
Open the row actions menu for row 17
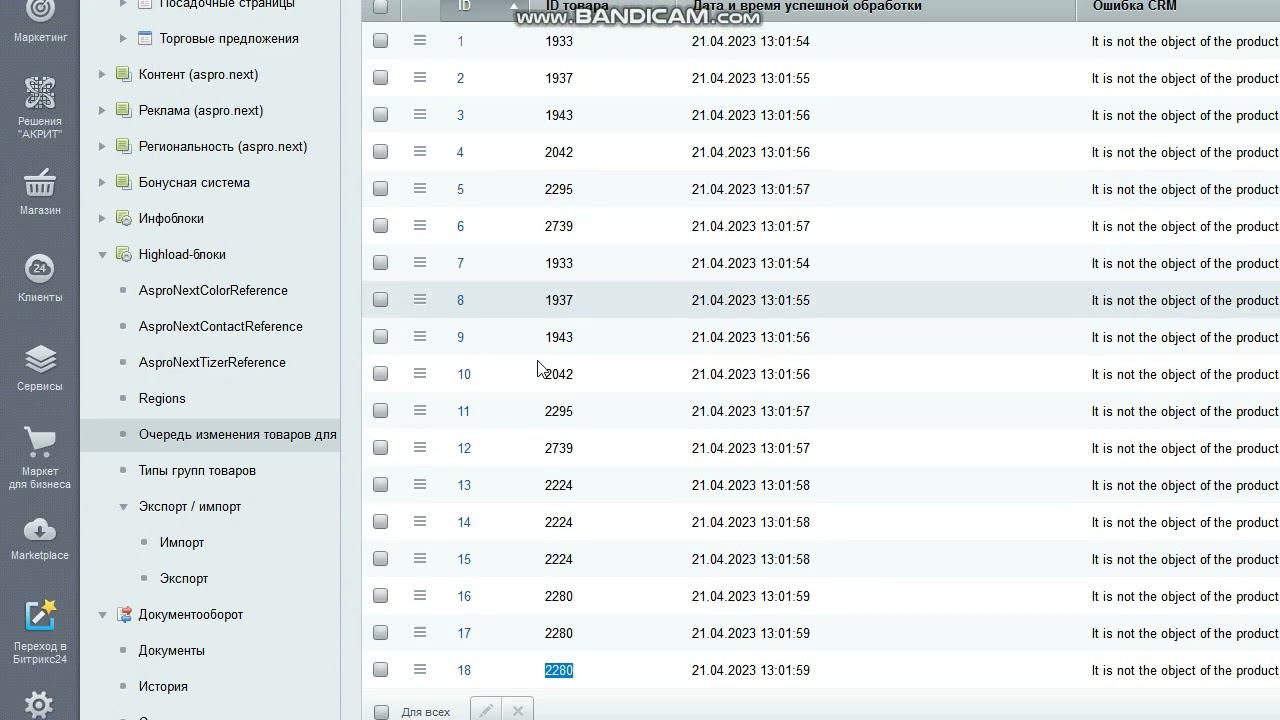pyautogui.click(x=420, y=632)
